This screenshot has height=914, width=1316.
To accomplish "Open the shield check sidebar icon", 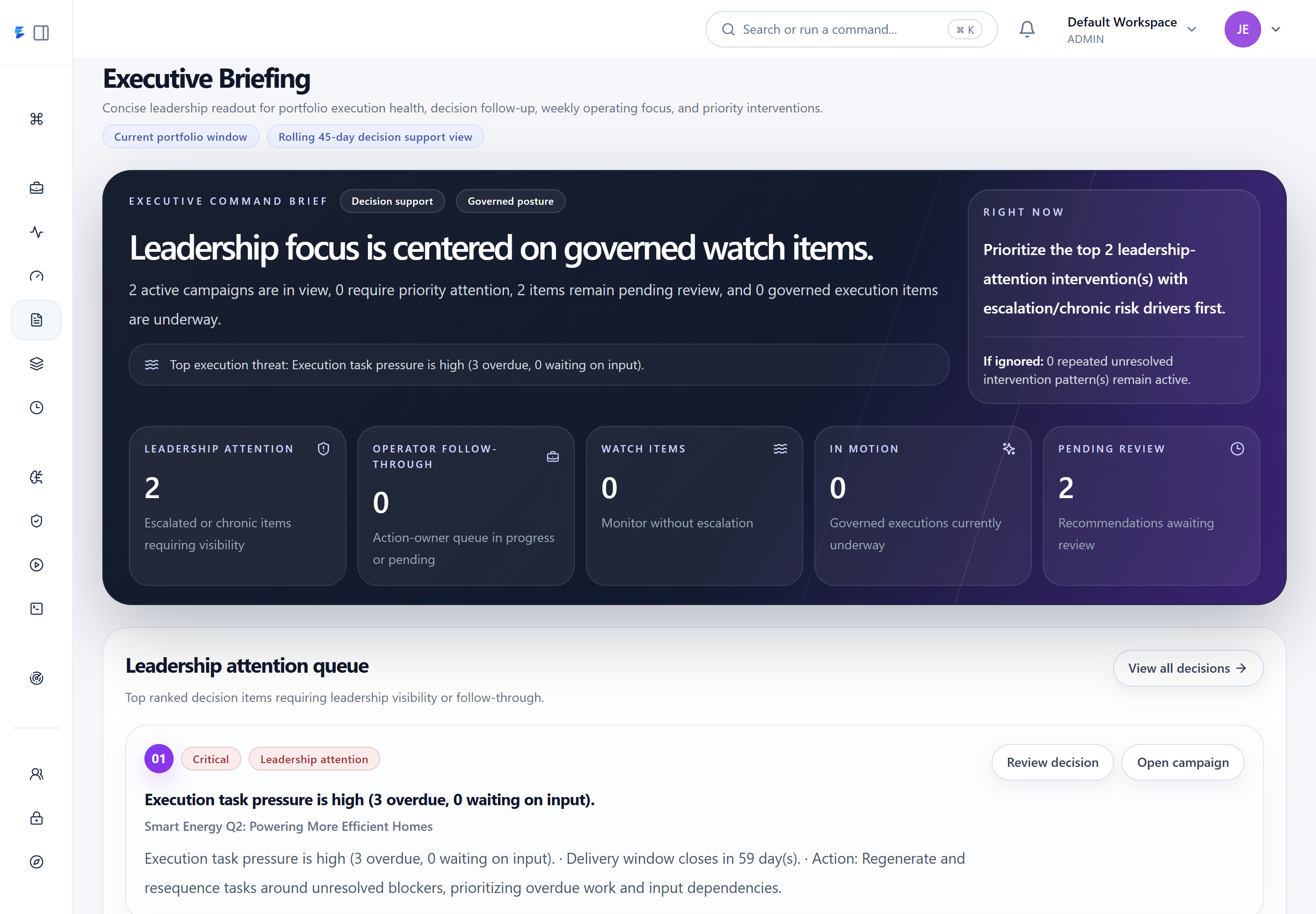I will pos(37,521).
